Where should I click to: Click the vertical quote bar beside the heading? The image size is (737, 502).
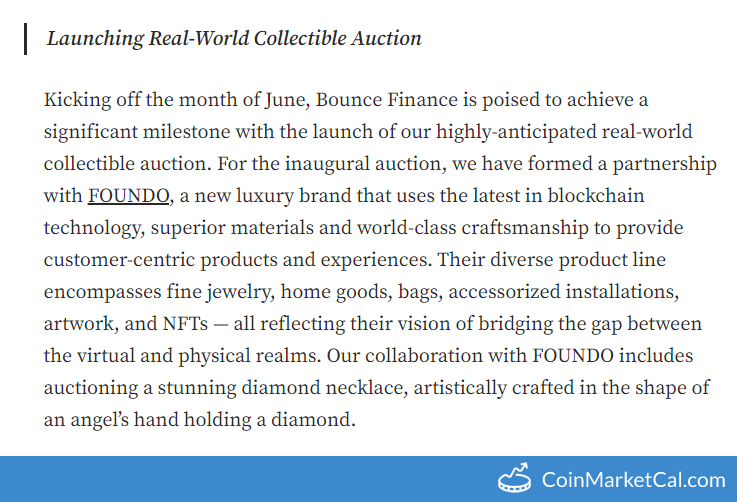coord(25,39)
